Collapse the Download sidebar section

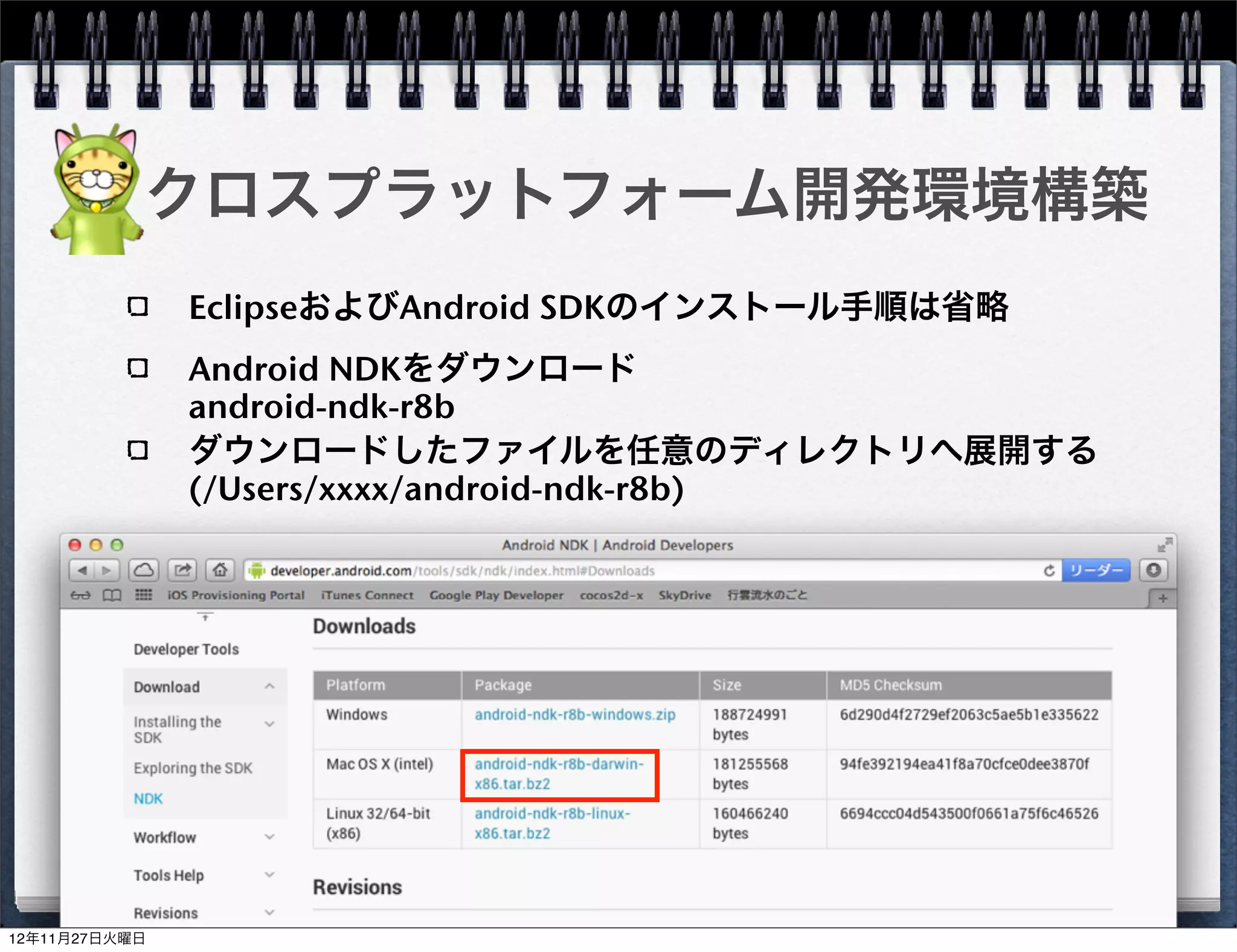click(x=269, y=687)
